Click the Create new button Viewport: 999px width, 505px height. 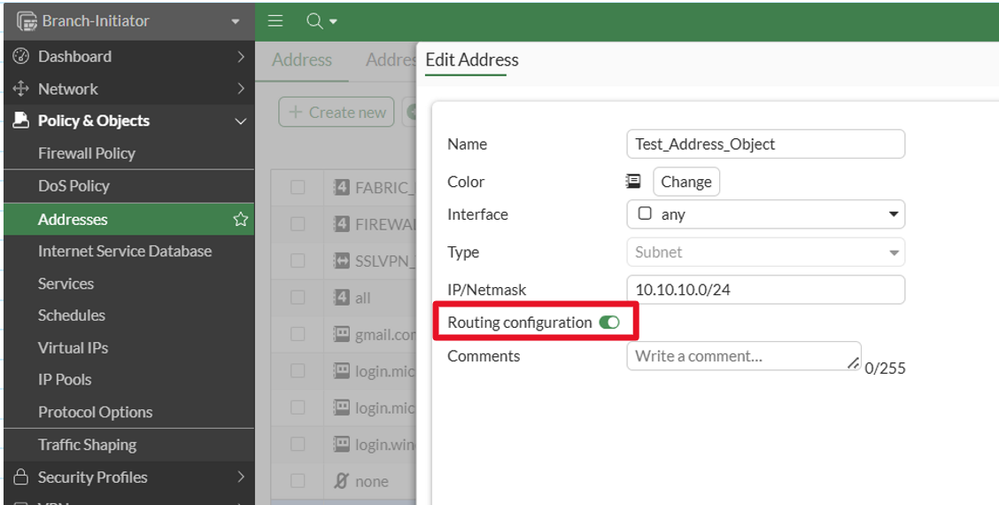[337, 112]
